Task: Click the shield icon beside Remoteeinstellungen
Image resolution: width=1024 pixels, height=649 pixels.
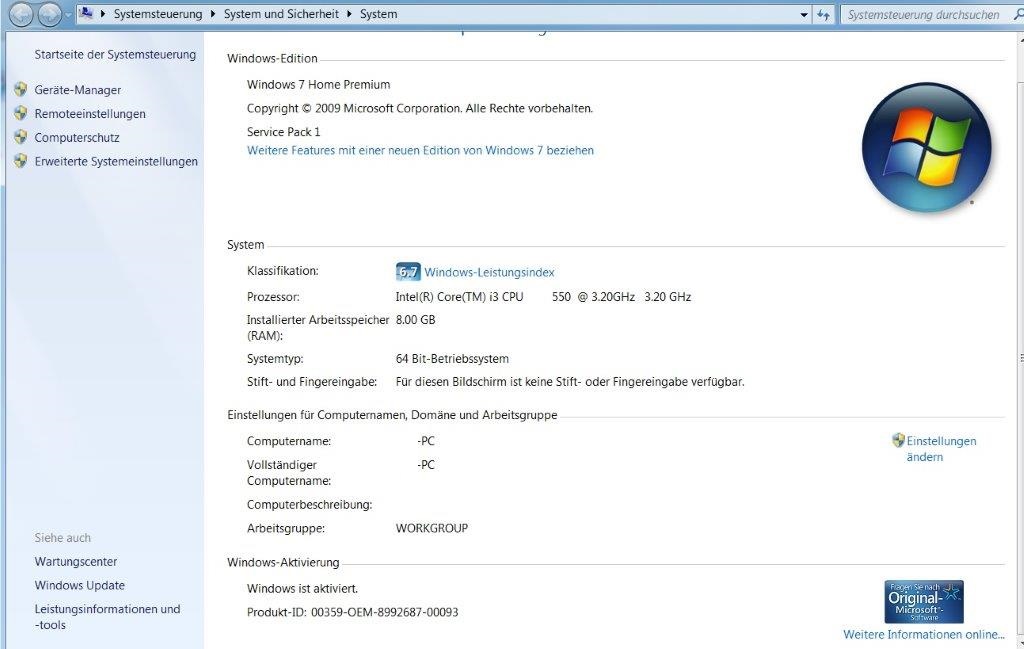Action: [x=20, y=113]
